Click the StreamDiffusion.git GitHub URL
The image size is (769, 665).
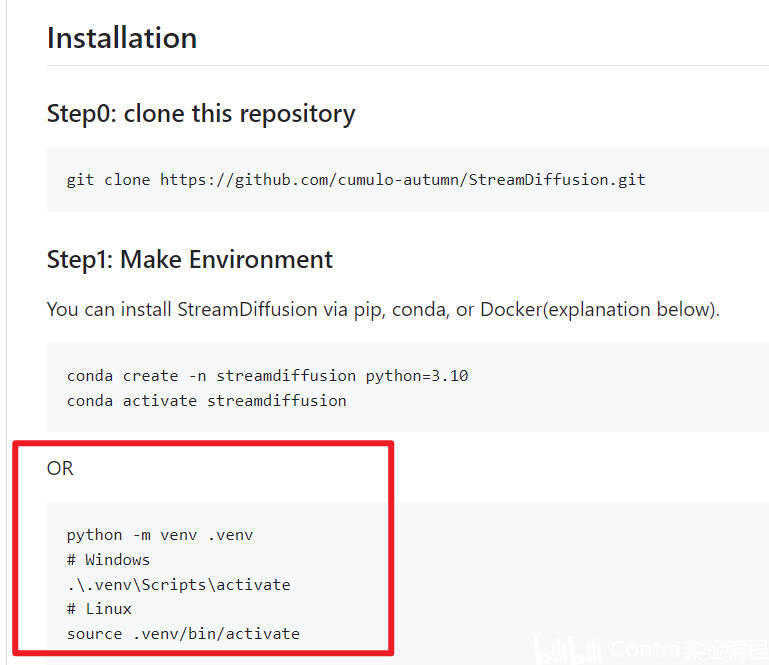(402, 180)
